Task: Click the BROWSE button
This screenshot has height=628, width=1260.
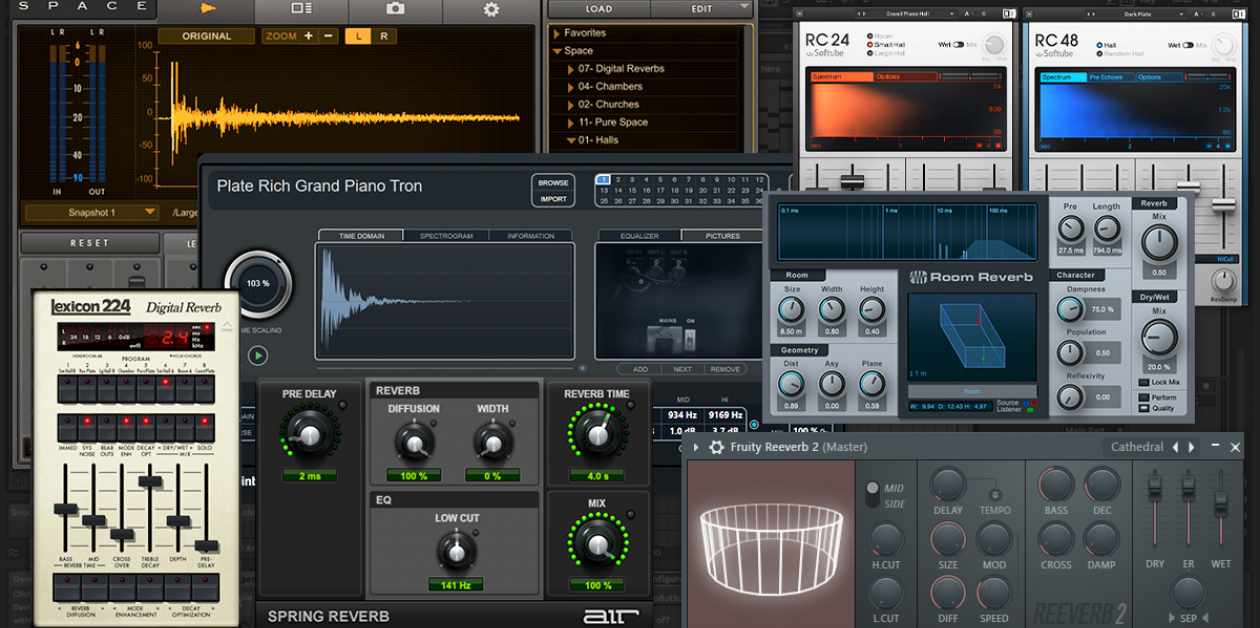Action: pyautogui.click(x=553, y=183)
